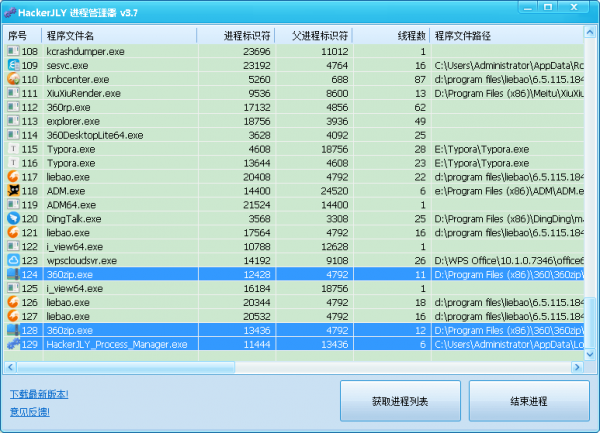This screenshot has width=600, height=433.
Task: Select the explorer.exe process name
Action: coord(73,121)
